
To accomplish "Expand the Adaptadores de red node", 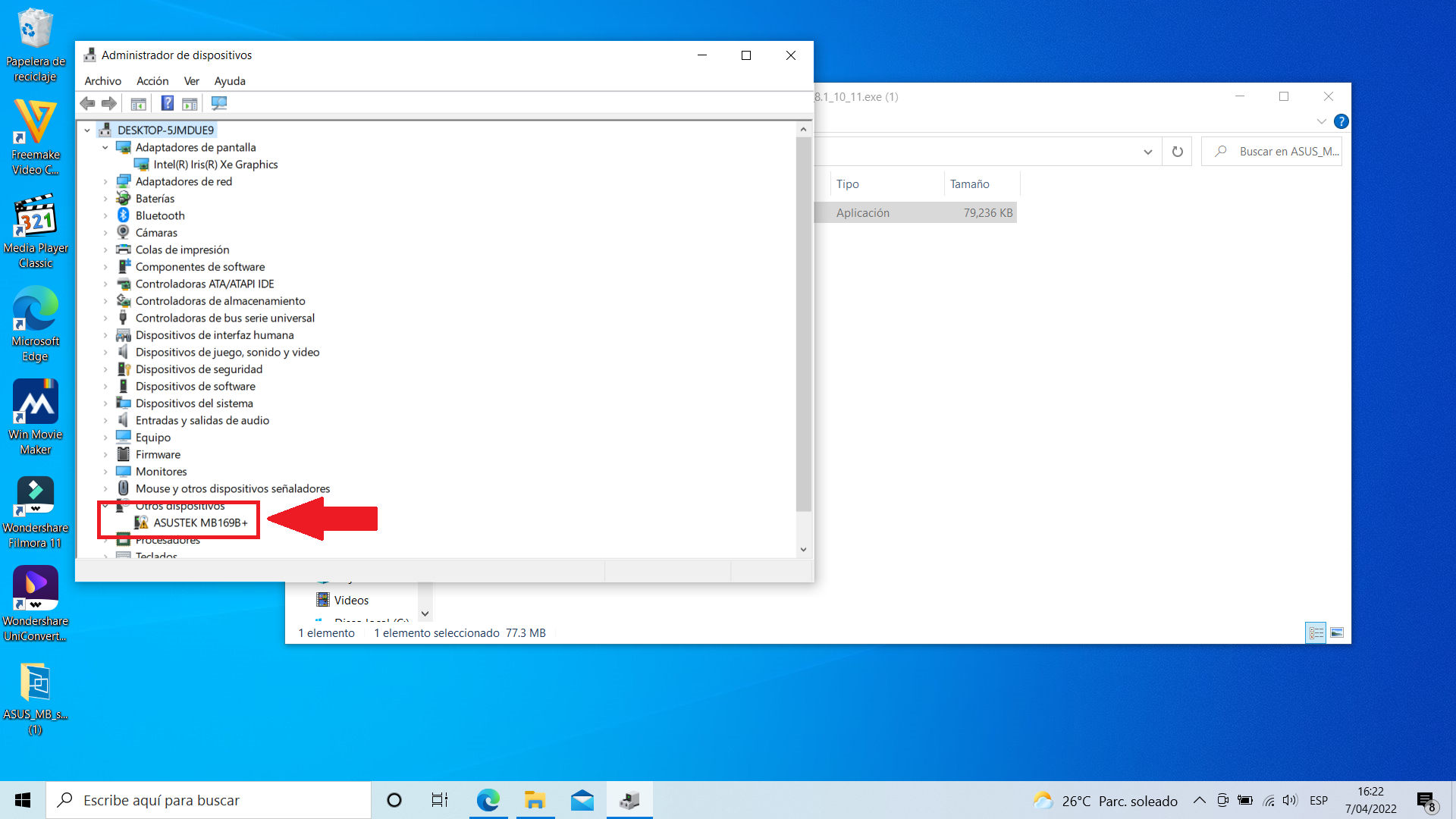I will click(105, 182).
